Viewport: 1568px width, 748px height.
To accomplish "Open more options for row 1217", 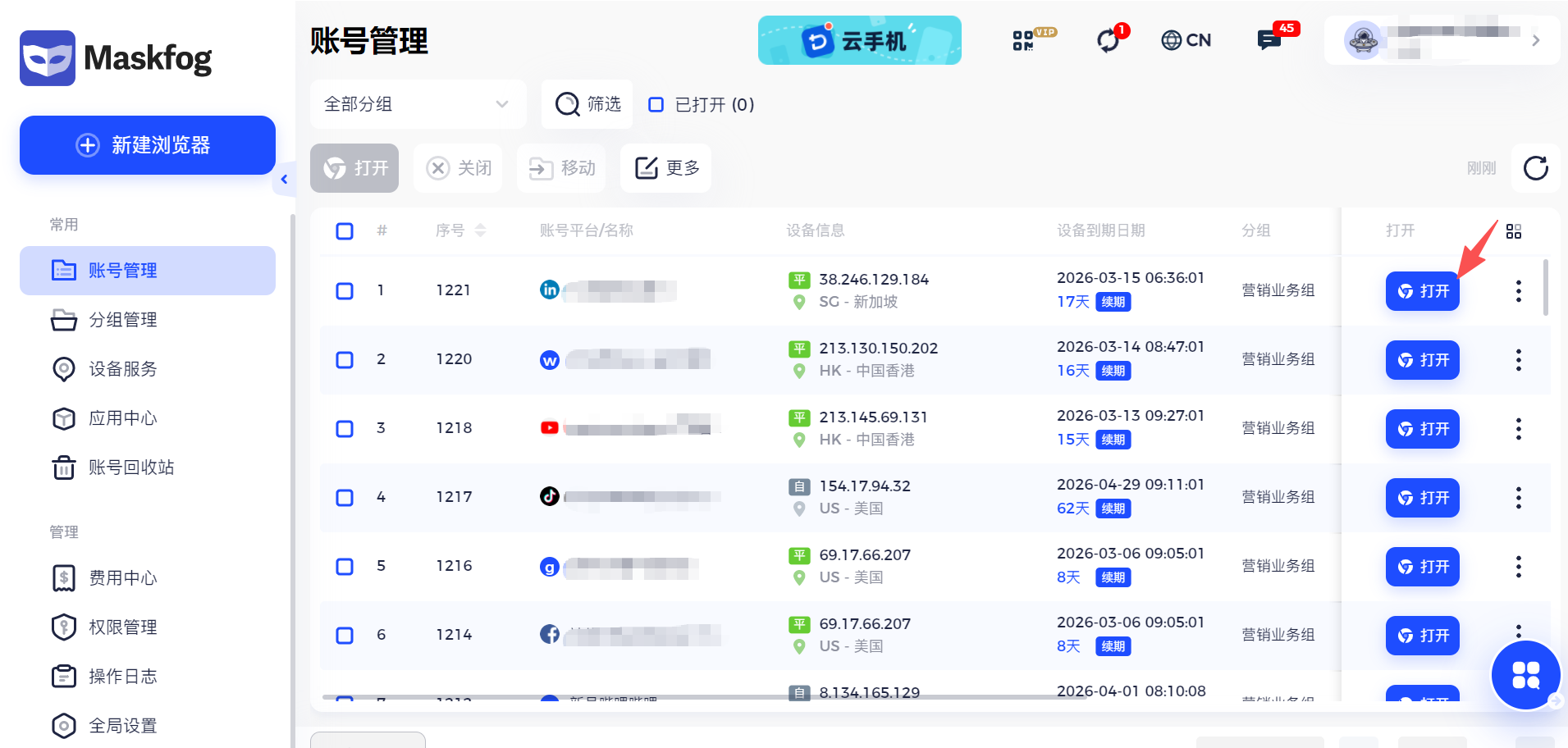I will [1519, 498].
